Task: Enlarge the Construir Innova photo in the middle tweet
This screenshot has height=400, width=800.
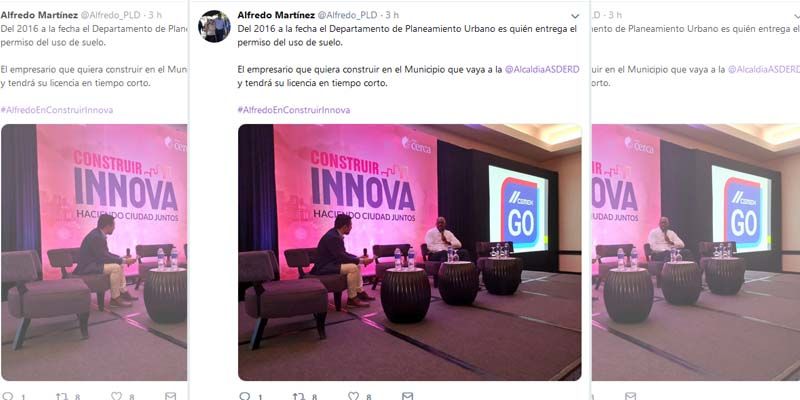Action: (x=409, y=252)
